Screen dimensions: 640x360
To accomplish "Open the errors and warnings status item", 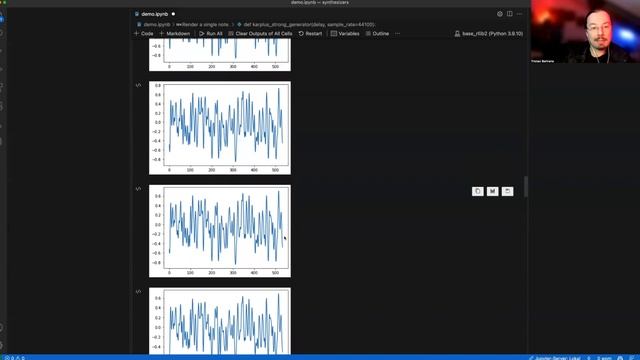I will click(14, 358).
